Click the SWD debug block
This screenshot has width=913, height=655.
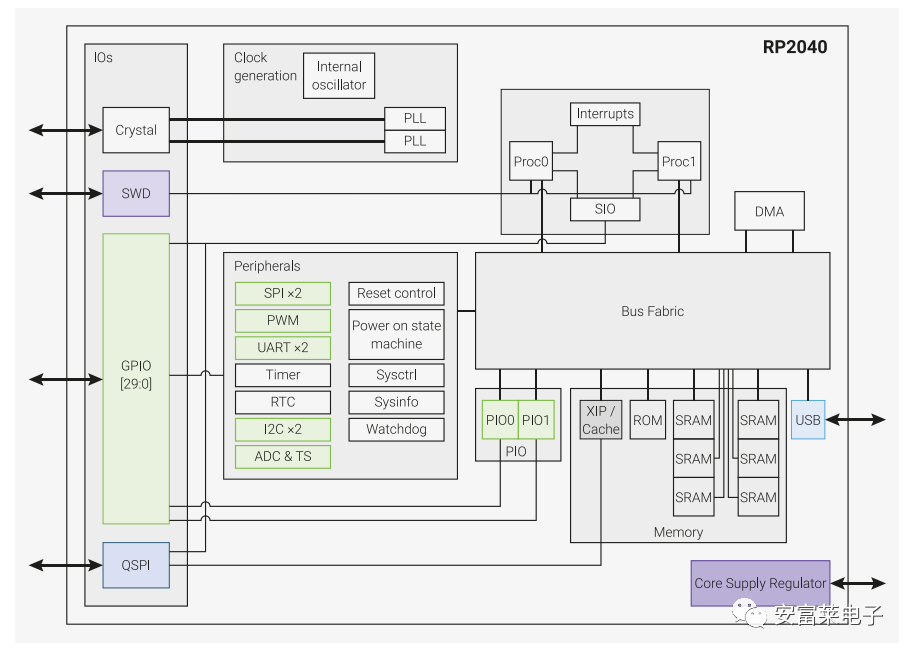click(x=135, y=193)
